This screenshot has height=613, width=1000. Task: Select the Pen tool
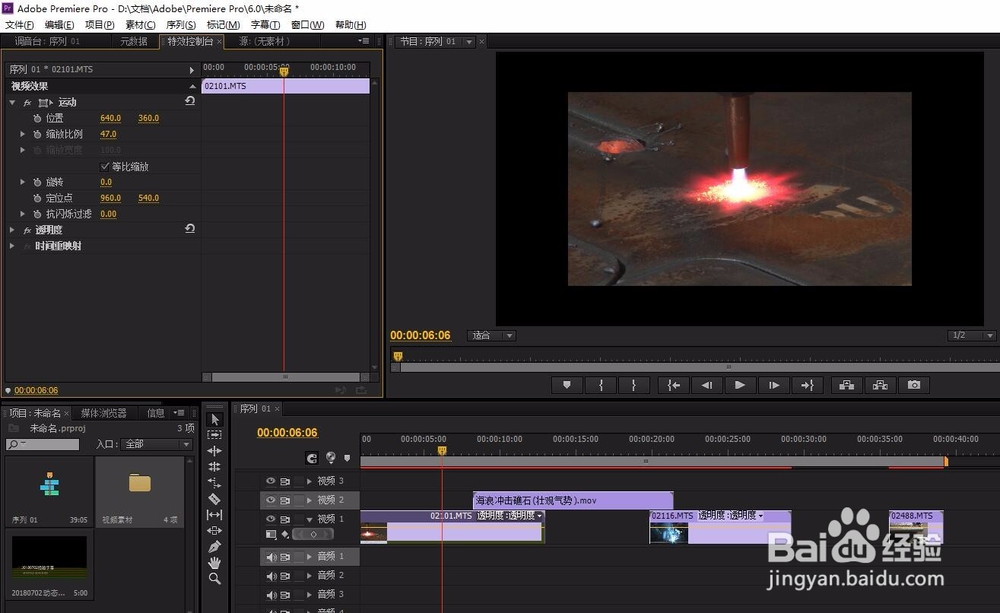click(214, 547)
